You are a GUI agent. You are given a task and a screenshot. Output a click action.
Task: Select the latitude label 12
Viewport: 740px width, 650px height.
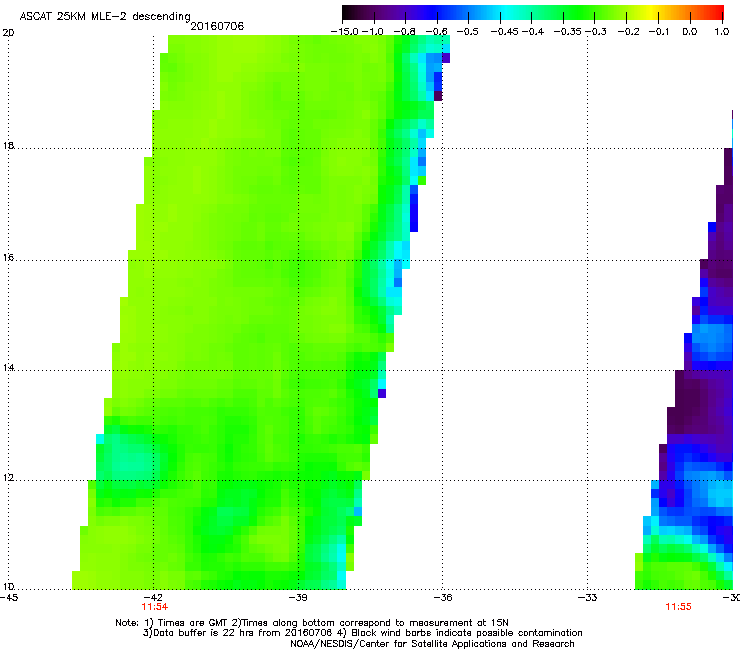8,478
